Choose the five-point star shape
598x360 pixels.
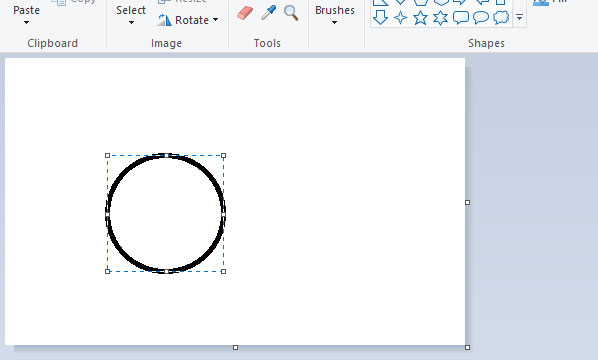[x=420, y=18]
